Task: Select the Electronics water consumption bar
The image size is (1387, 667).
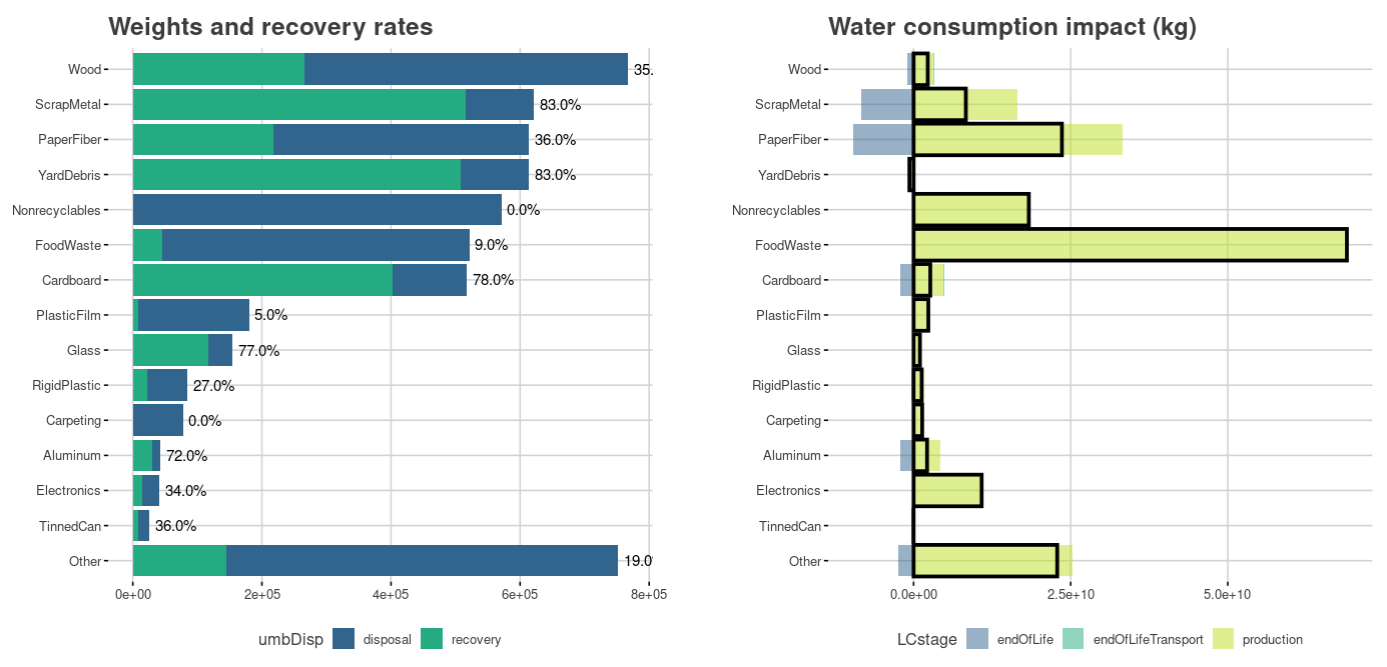Action: [947, 491]
